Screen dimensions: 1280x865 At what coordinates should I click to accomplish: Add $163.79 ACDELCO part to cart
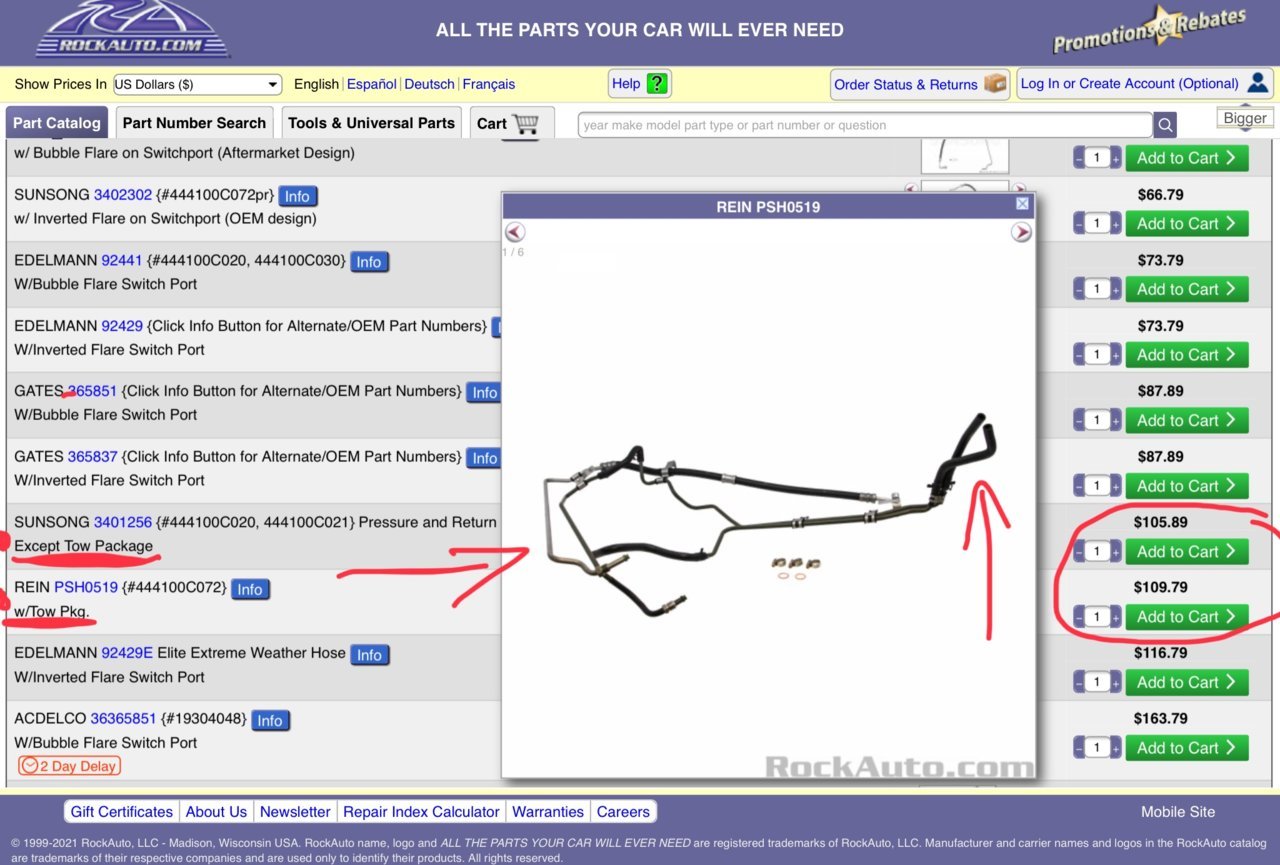click(1187, 748)
